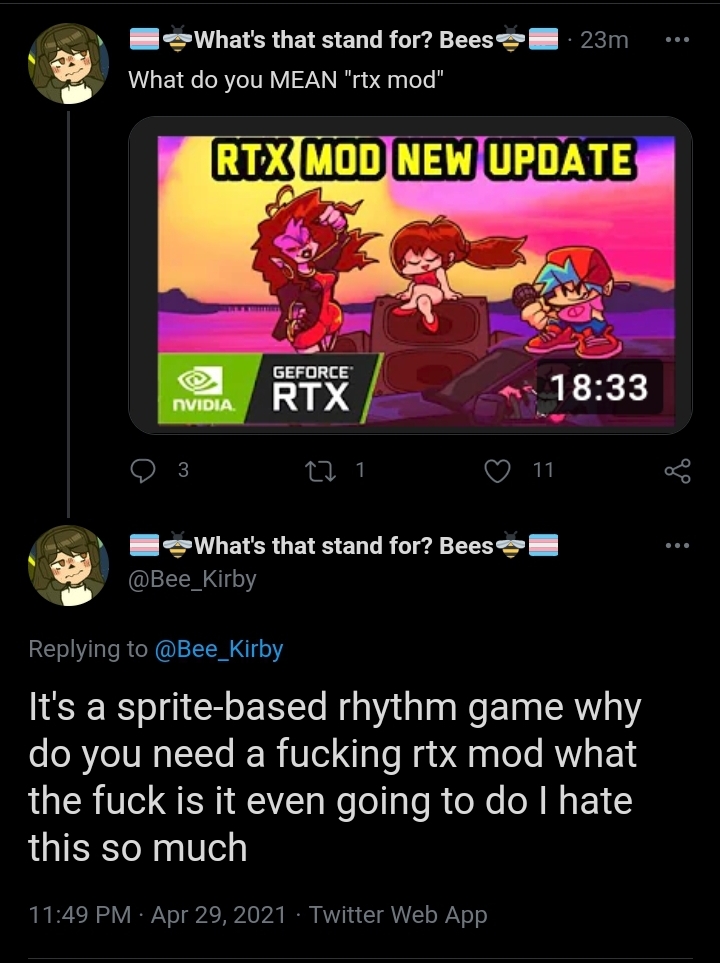Viewport: 720px width, 963px height.
Task: Click the 18:33 video duration badge
Action: (x=599, y=387)
